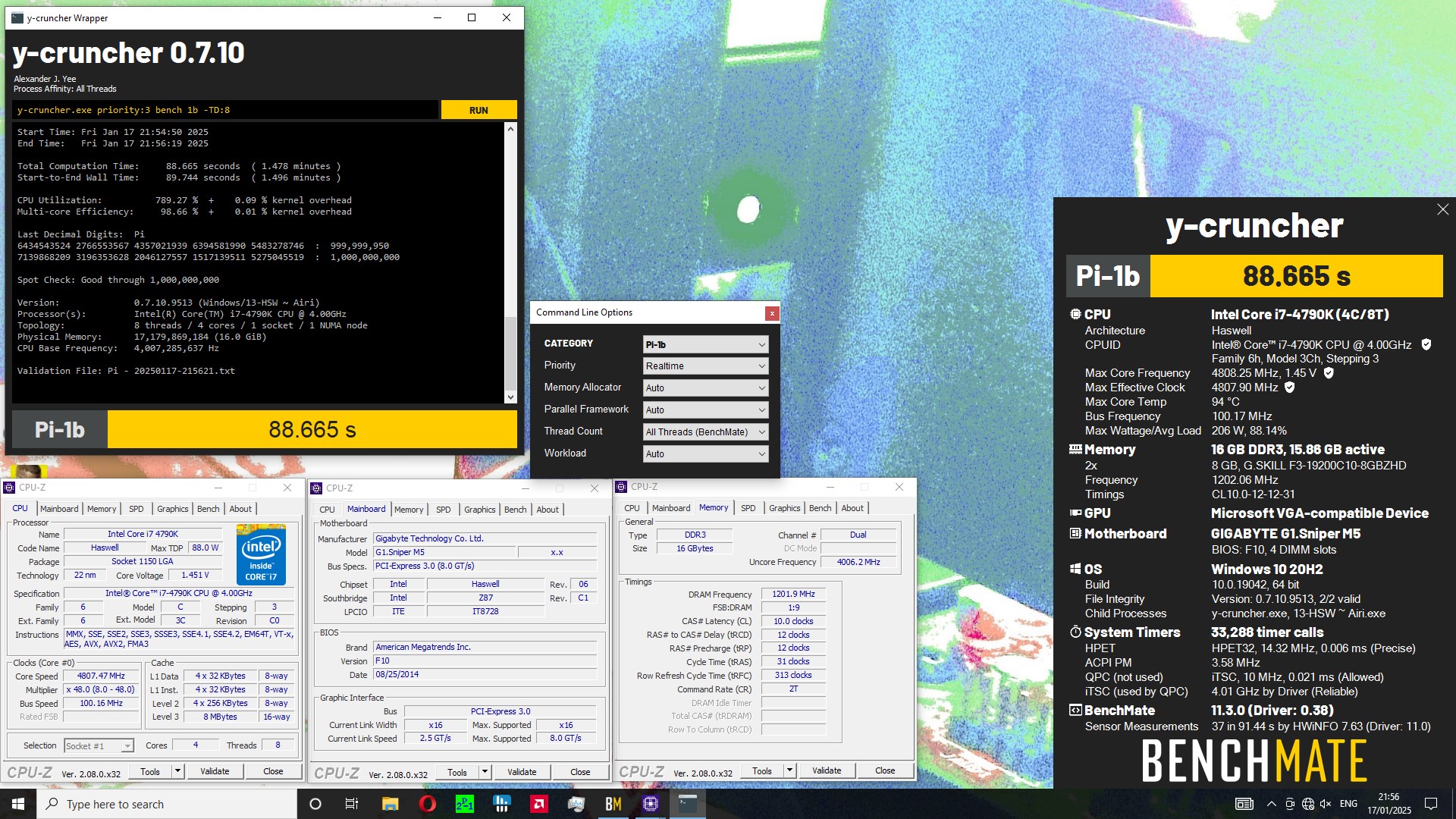Click the Motherboard icon in BenchMate panel
Image resolution: width=1456 pixels, height=819 pixels.
click(x=1075, y=534)
